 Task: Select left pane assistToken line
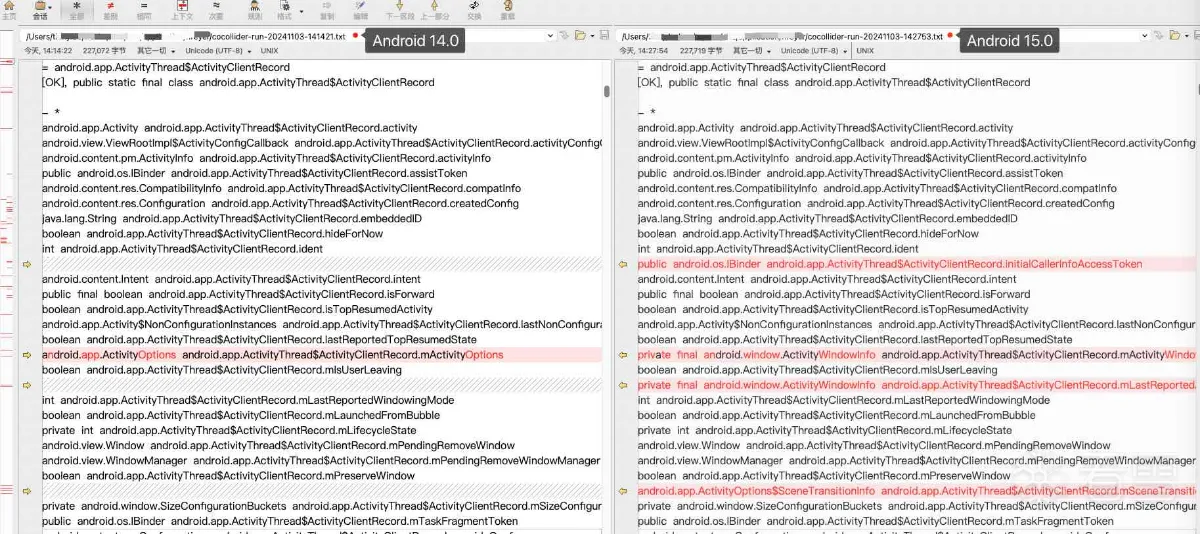coord(320,173)
